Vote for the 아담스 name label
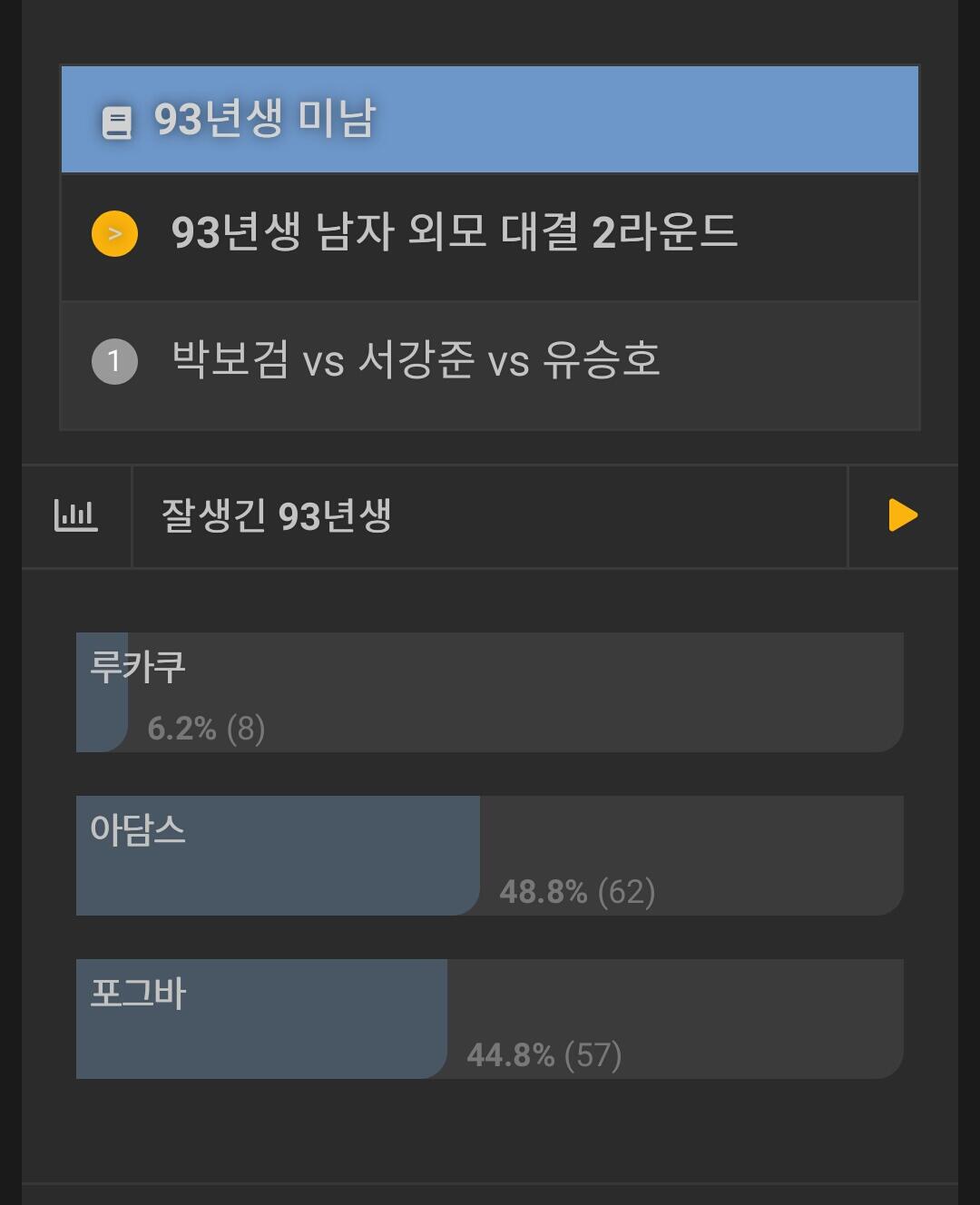980x1205 pixels. pos(138,830)
